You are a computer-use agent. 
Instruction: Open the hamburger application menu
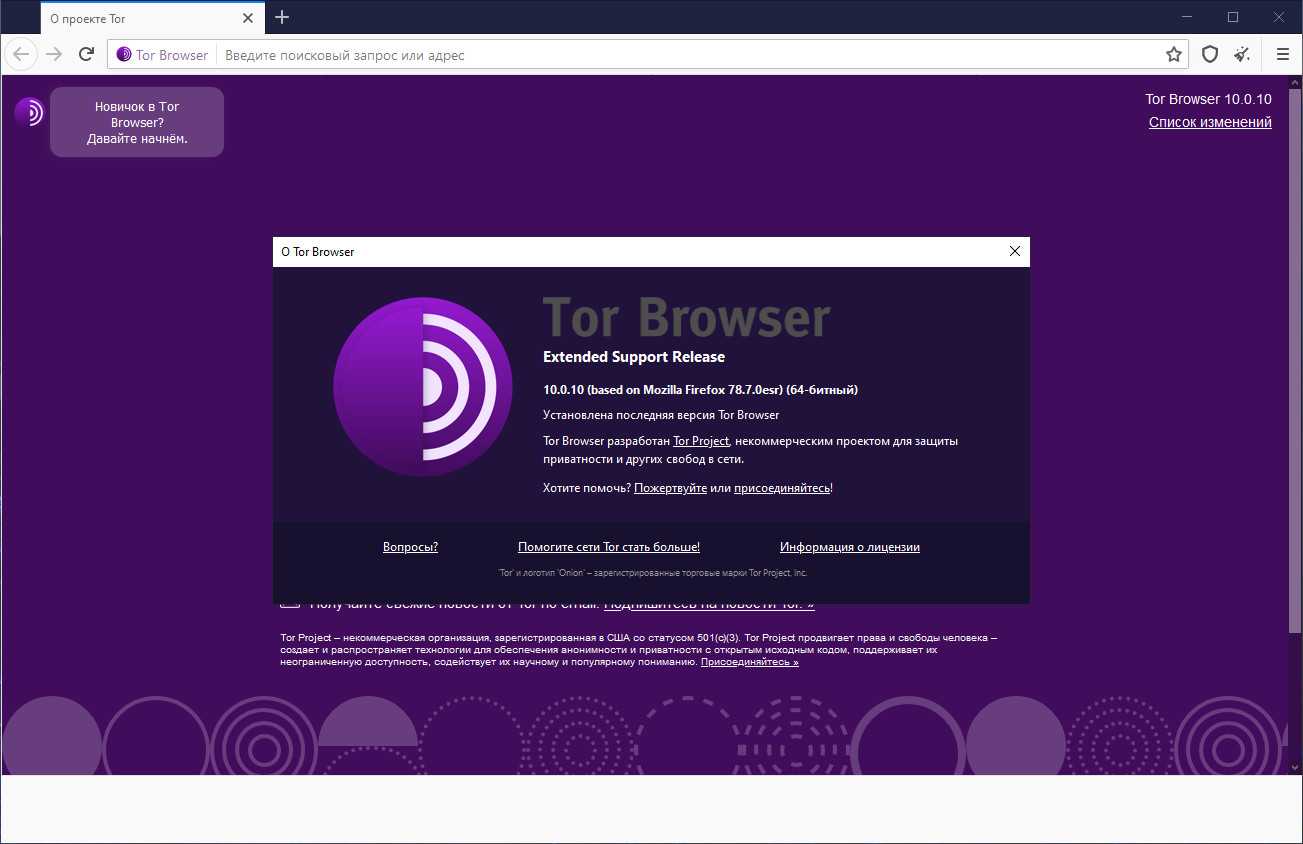coord(1283,55)
